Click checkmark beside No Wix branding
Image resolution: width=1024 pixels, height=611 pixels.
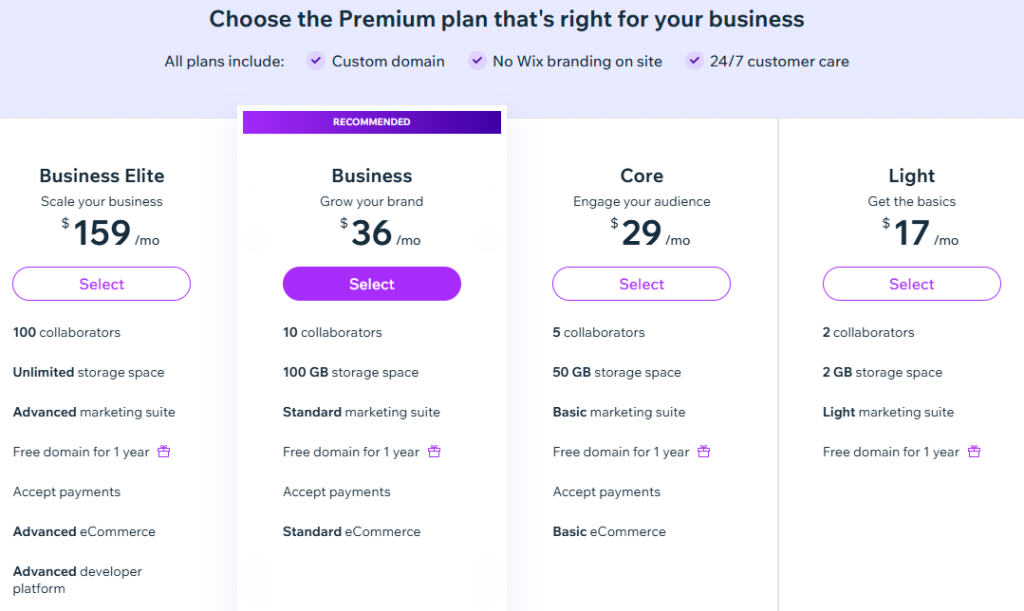coord(477,61)
